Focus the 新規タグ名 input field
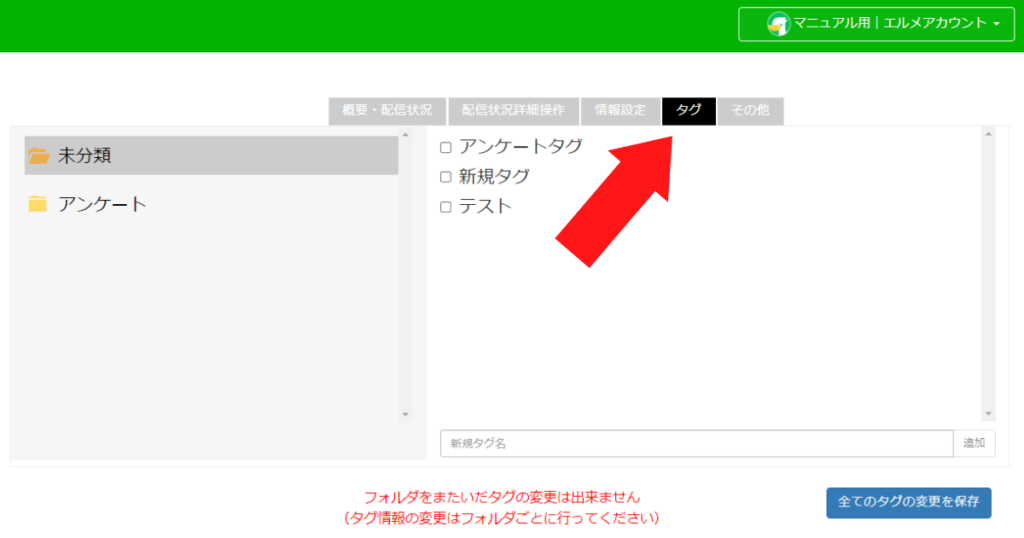 [697, 443]
